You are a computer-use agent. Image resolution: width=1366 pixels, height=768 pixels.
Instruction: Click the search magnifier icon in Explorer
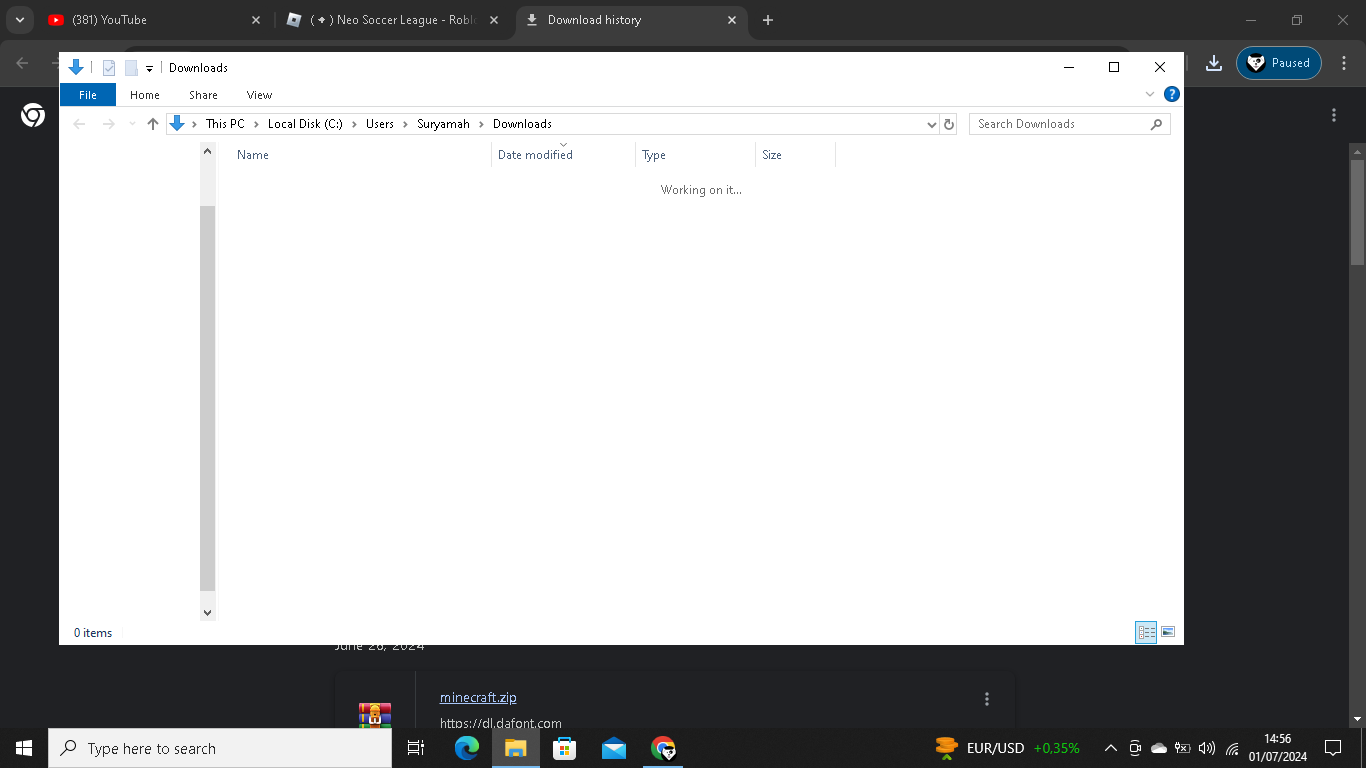click(1157, 124)
